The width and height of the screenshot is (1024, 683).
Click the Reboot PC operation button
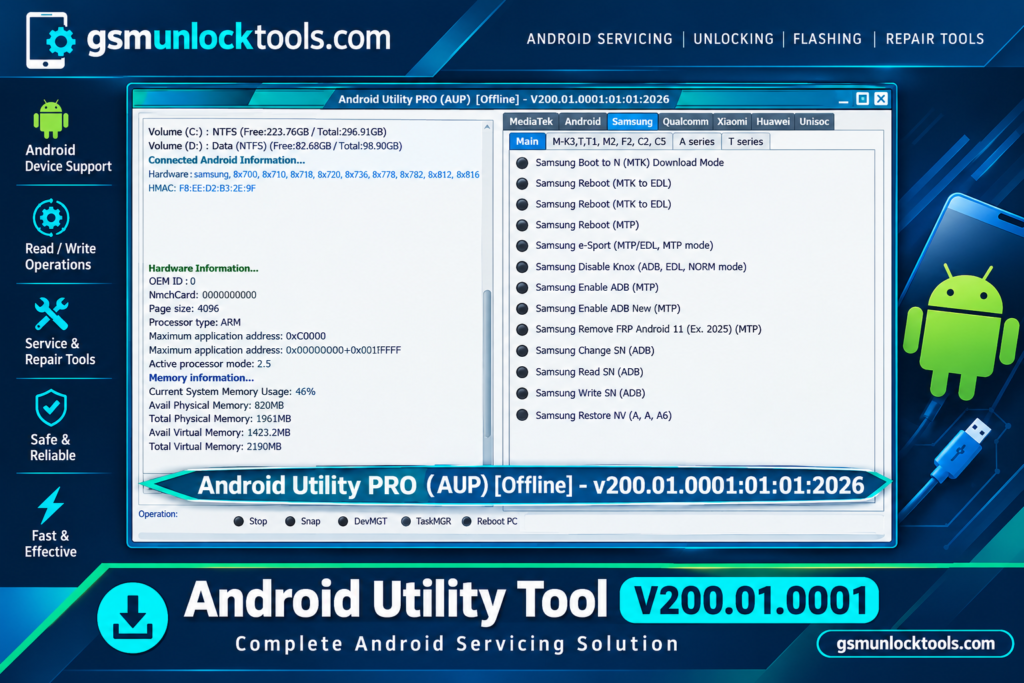[489, 521]
